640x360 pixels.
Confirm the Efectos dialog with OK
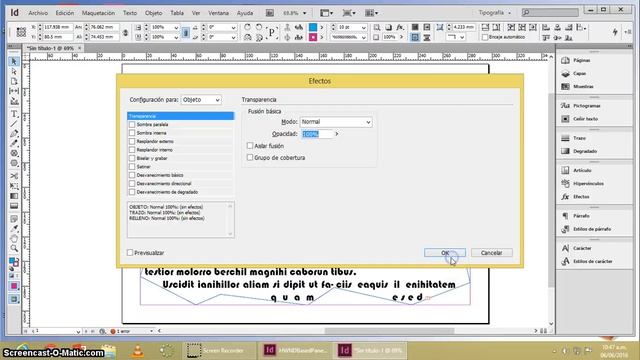[x=445, y=253]
